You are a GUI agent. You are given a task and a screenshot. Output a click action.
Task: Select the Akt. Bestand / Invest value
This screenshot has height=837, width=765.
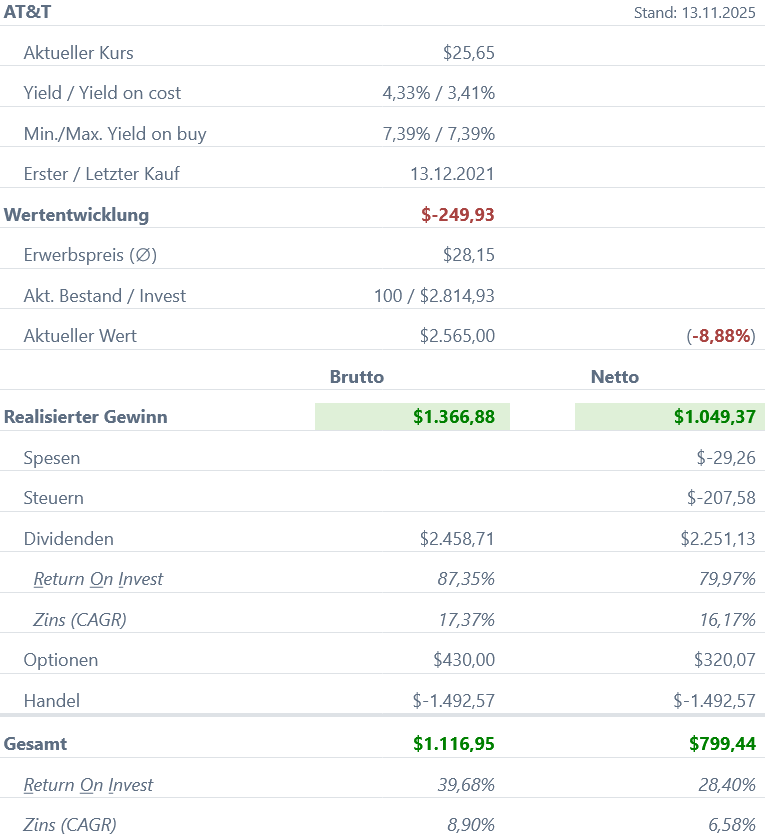click(x=434, y=296)
